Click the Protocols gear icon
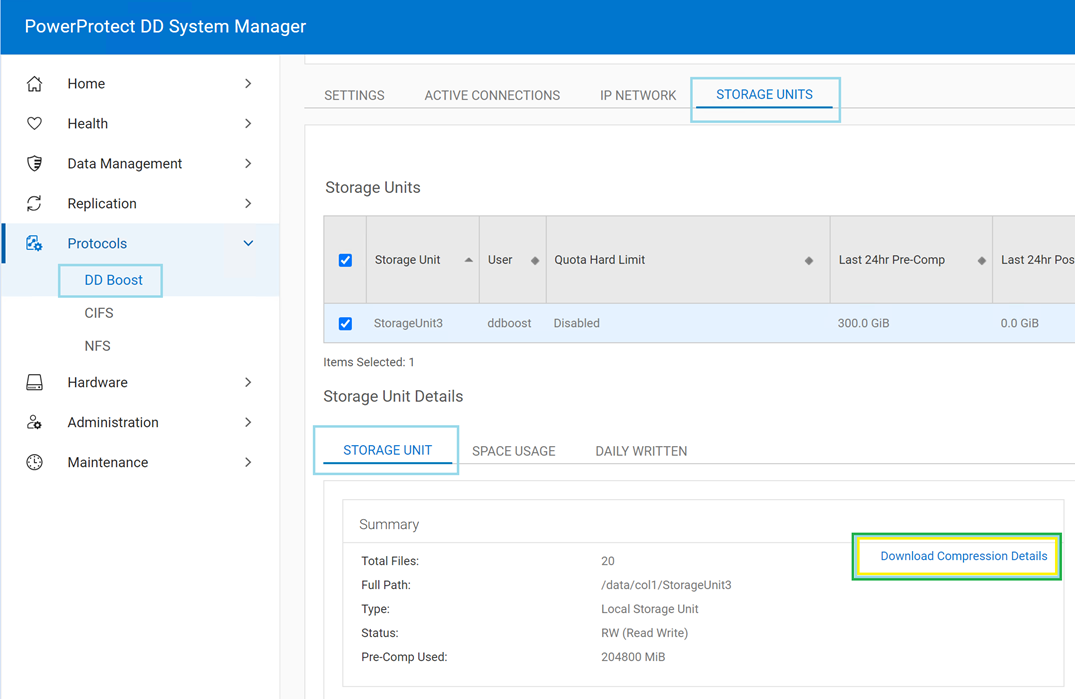Viewport: 1075px width, 699px height. coord(35,242)
